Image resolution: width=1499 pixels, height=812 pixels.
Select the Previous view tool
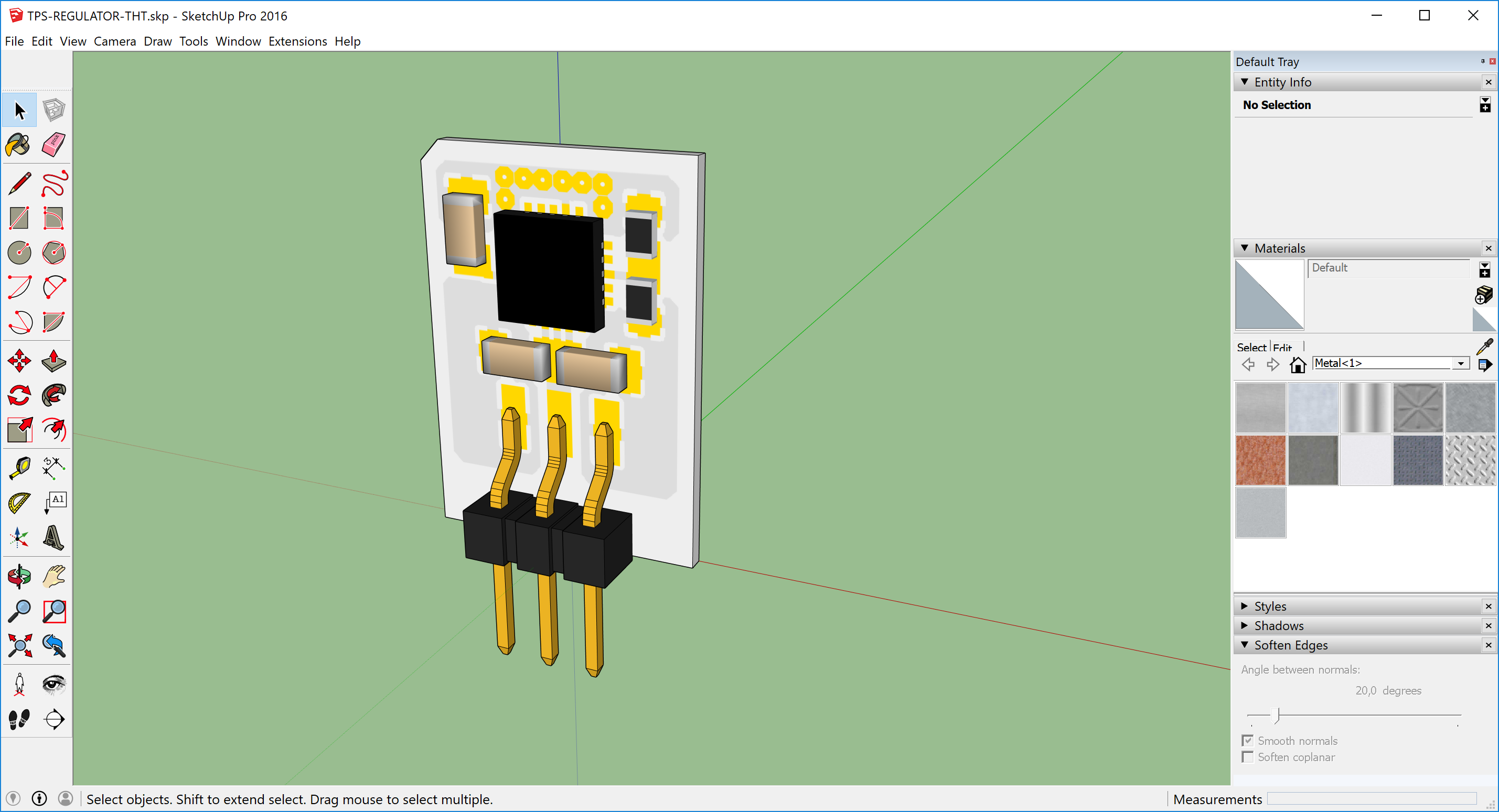(x=53, y=645)
